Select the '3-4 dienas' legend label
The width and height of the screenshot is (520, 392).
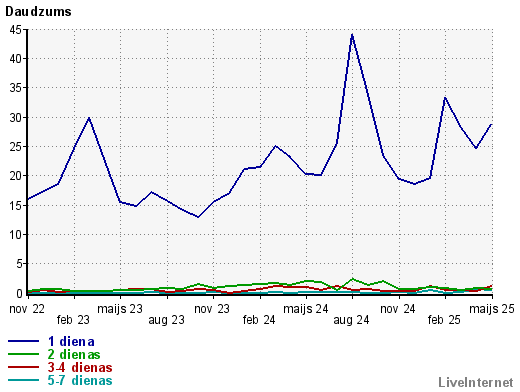(80, 367)
